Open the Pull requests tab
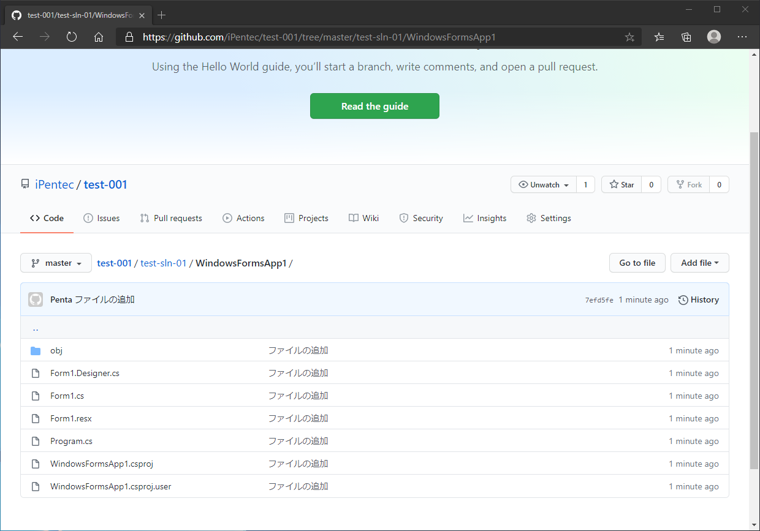 [x=171, y=218]
